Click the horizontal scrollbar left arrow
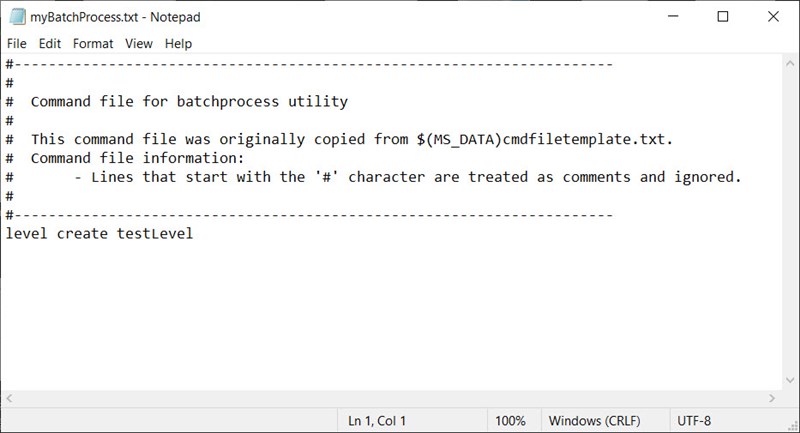Viewport: 800px width, 433px height. 9,398
